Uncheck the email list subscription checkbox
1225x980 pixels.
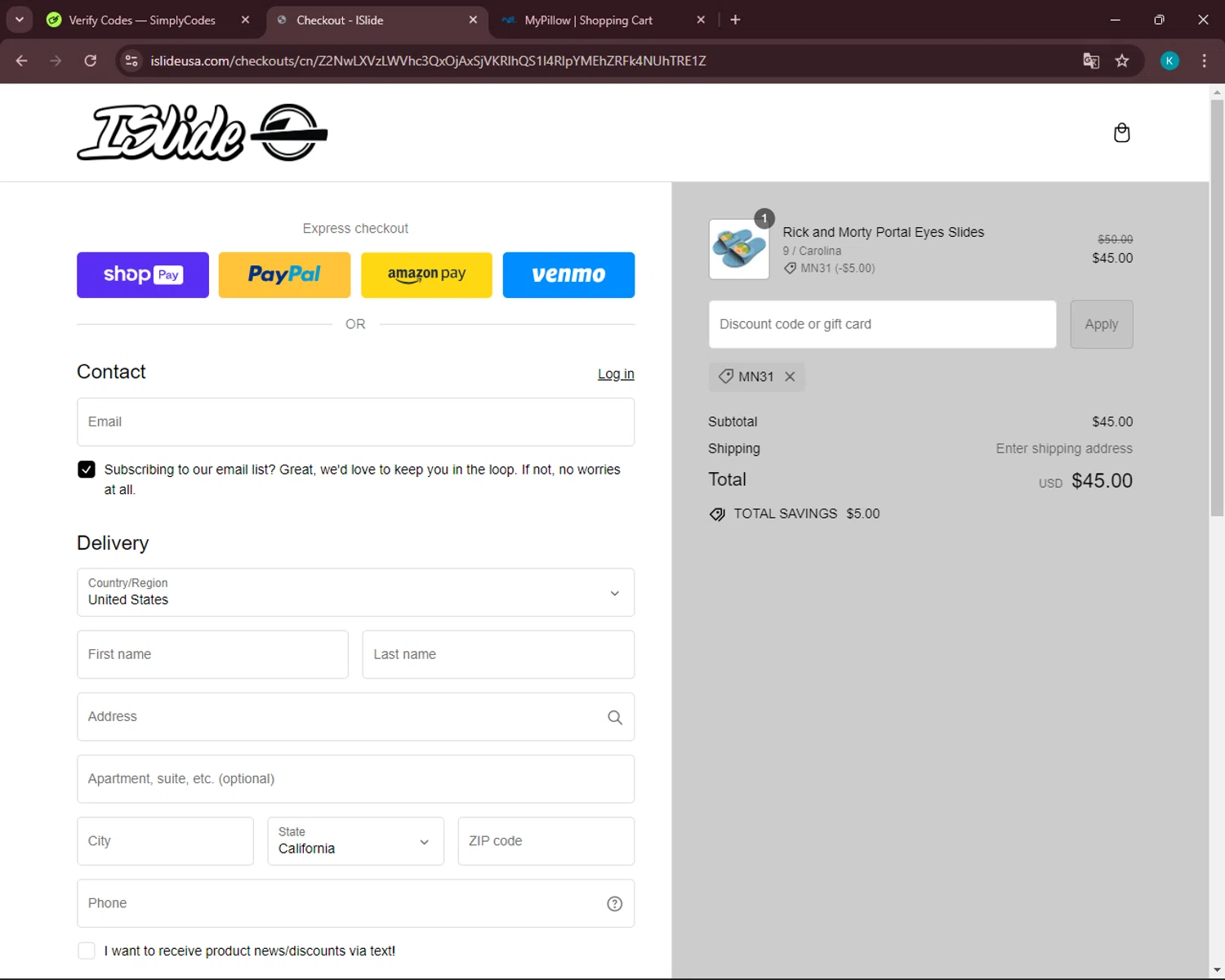(86, 470)
